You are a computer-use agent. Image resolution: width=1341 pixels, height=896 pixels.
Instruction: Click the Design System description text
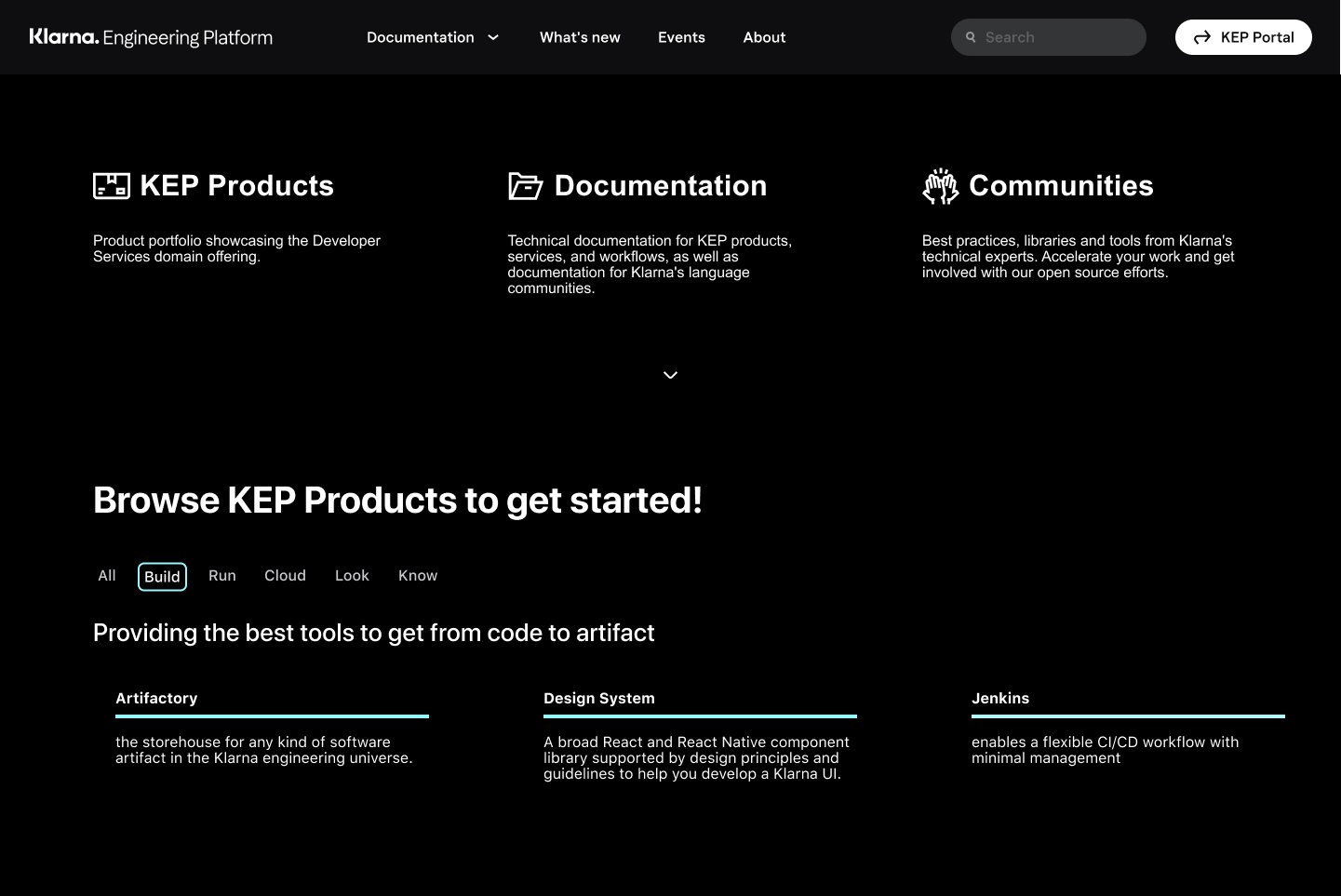pos(696,757)
